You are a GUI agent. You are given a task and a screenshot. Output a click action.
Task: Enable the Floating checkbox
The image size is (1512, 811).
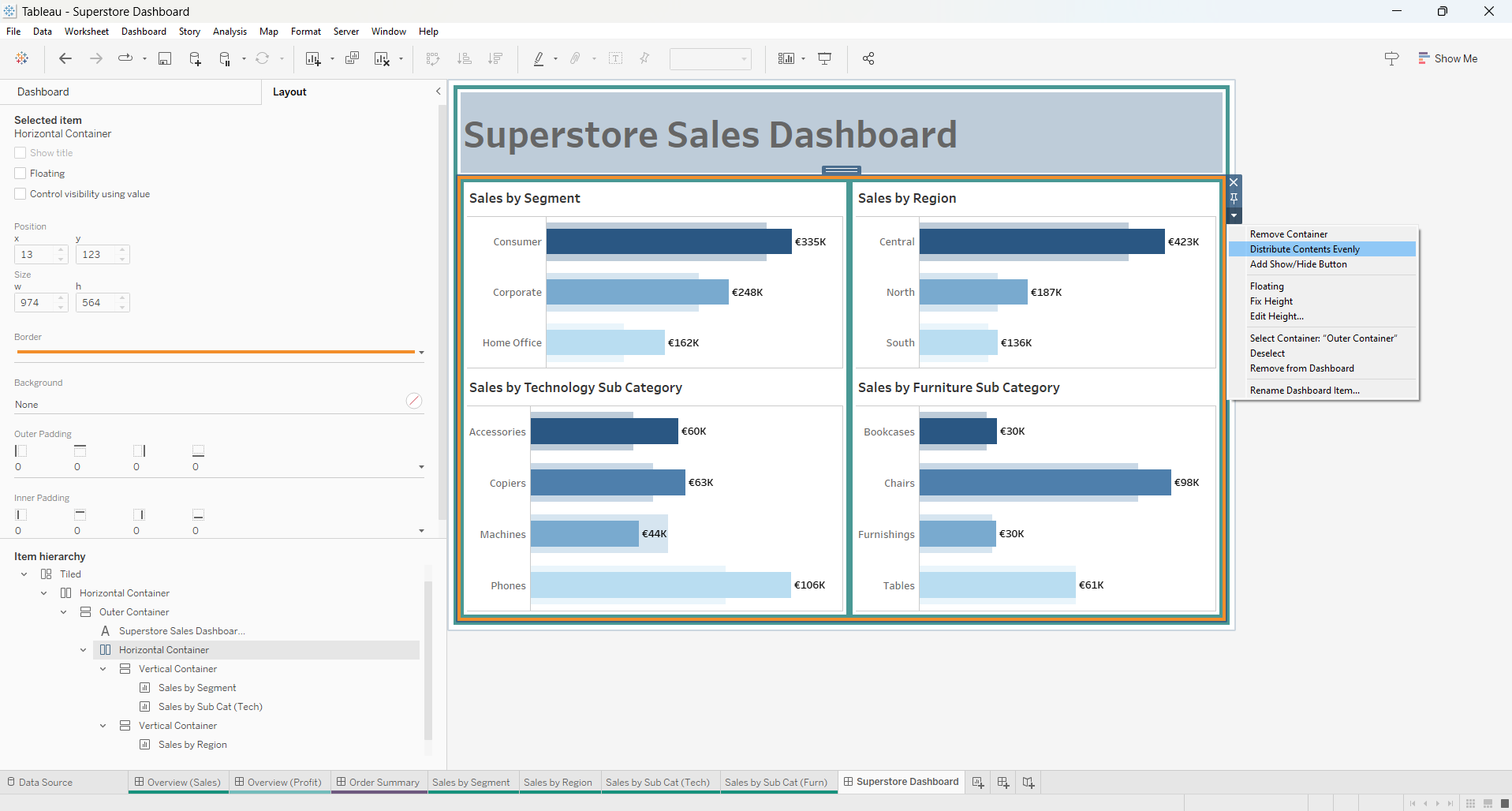point(21,174)
